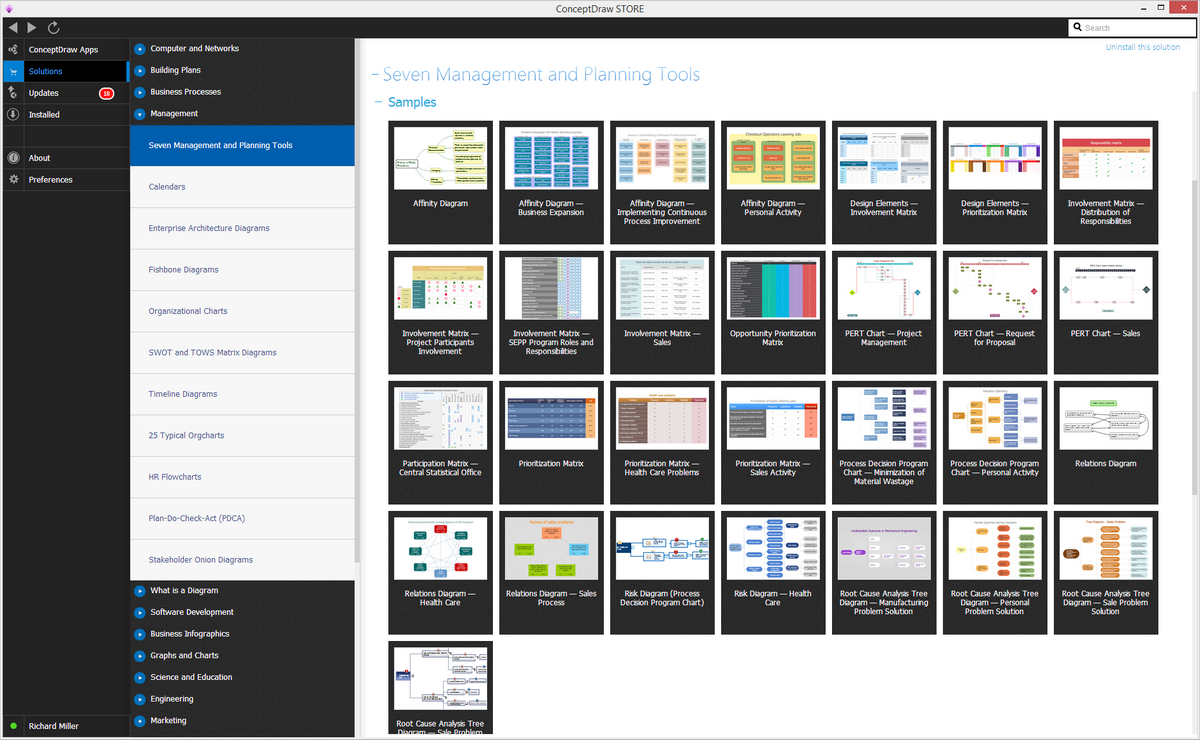Click the About info icon
This screenshot has width=1200, height=740.
pos(12,158)
